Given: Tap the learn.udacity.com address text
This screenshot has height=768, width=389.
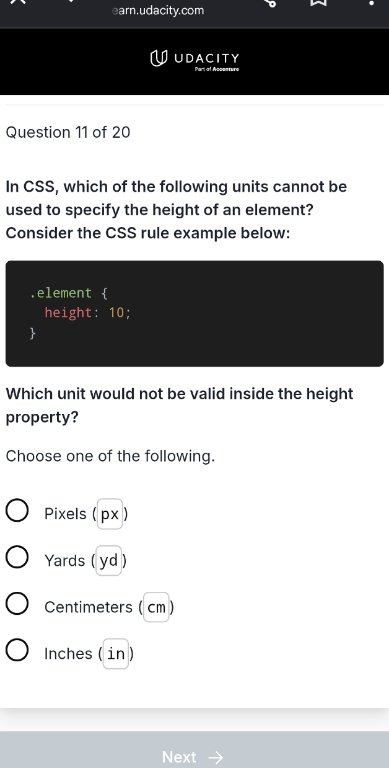Looking at the screenshot, I should [158, 10].
